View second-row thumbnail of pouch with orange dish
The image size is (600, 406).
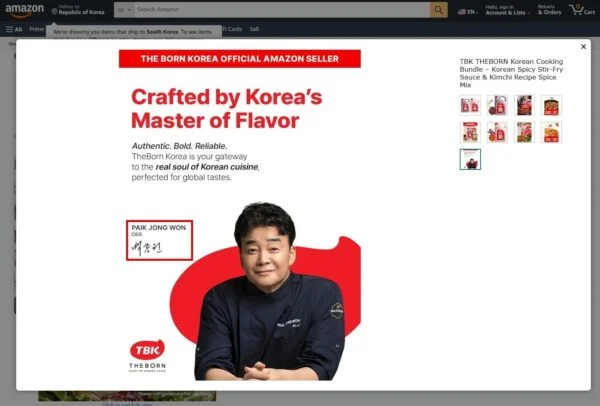pos(497,132)
